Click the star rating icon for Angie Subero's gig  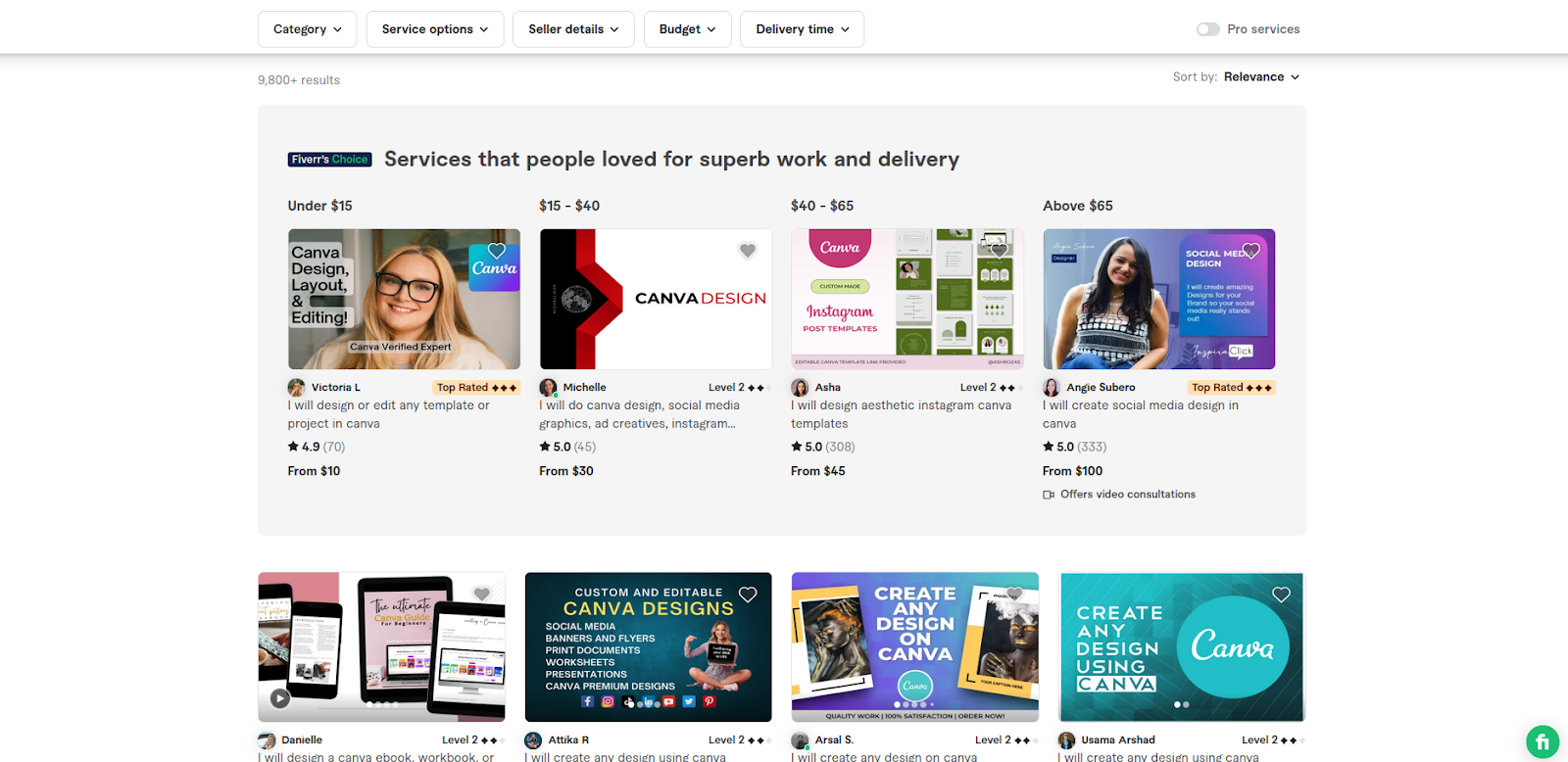[1048, 447]
